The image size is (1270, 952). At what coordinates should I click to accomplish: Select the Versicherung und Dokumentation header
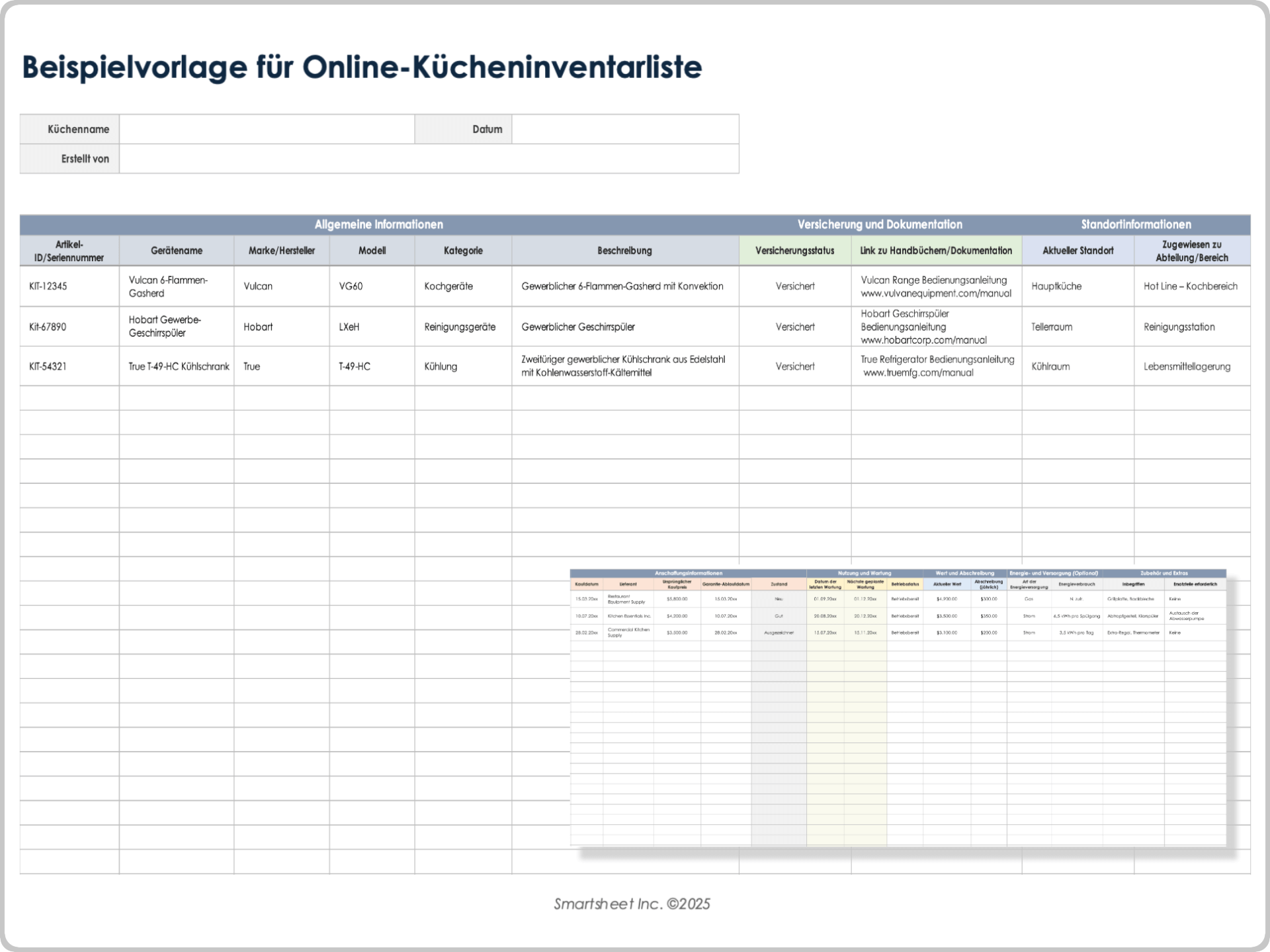point(880,225)
